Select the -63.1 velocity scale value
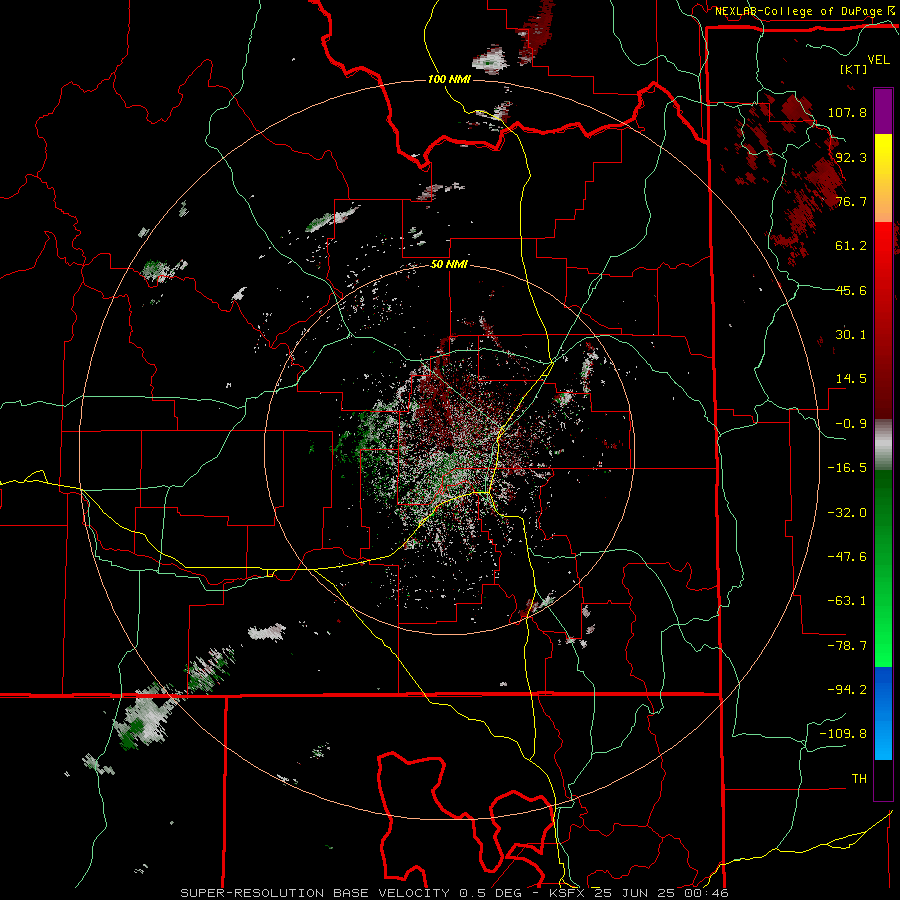The image size is (900, 900). (847, 601)
